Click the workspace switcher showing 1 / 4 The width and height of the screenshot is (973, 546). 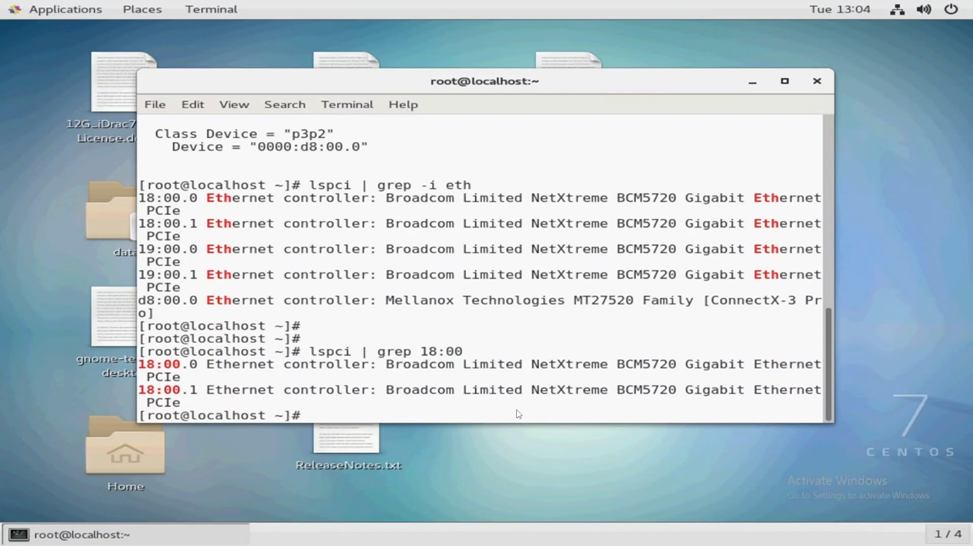[x=947, y=534]
